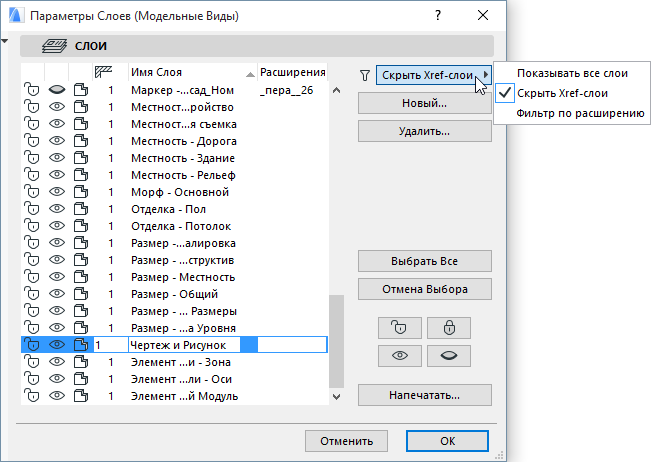The height and width of the screenshot is (462, 651).
Task: Click the unlock layers (open padlock) button
Action: tap(399, 327)
